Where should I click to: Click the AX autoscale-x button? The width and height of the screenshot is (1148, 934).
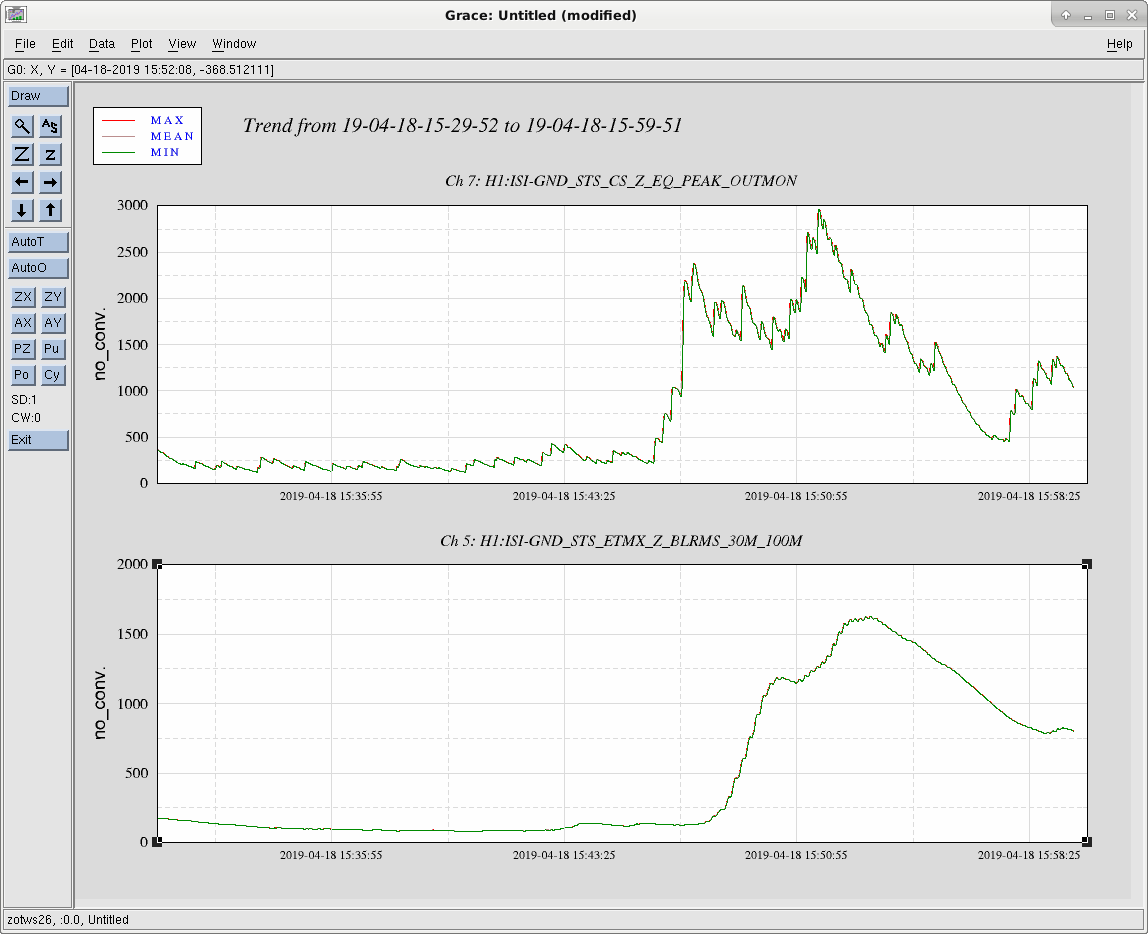pos(23,323)
